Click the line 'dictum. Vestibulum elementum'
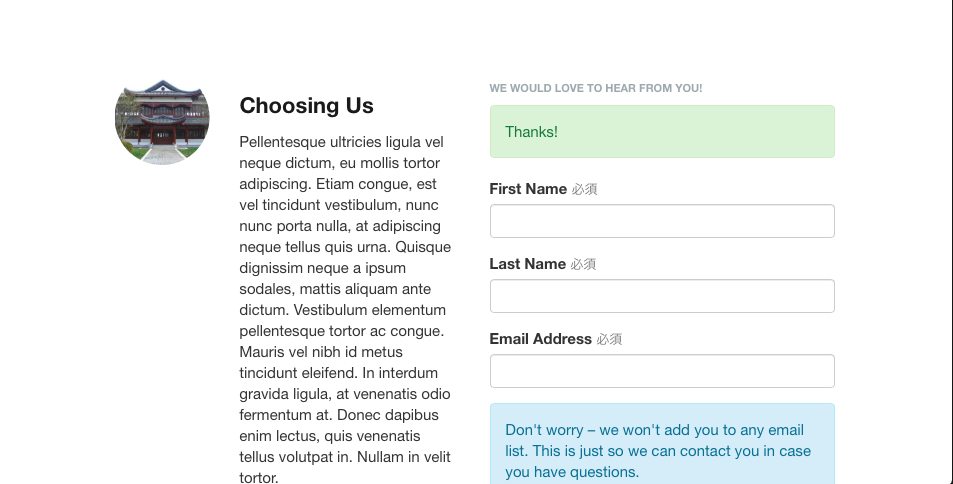This screenshot has width=953, height=484. click(x=343, y=310)
